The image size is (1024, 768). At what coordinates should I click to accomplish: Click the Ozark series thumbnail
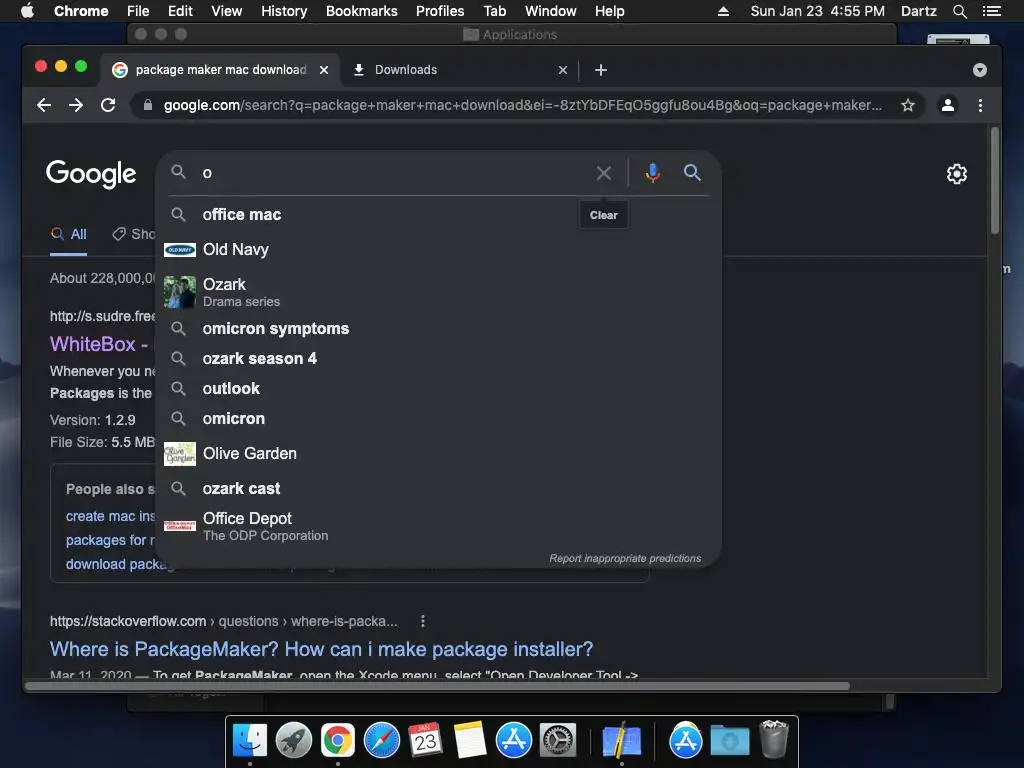pos(180,292)
